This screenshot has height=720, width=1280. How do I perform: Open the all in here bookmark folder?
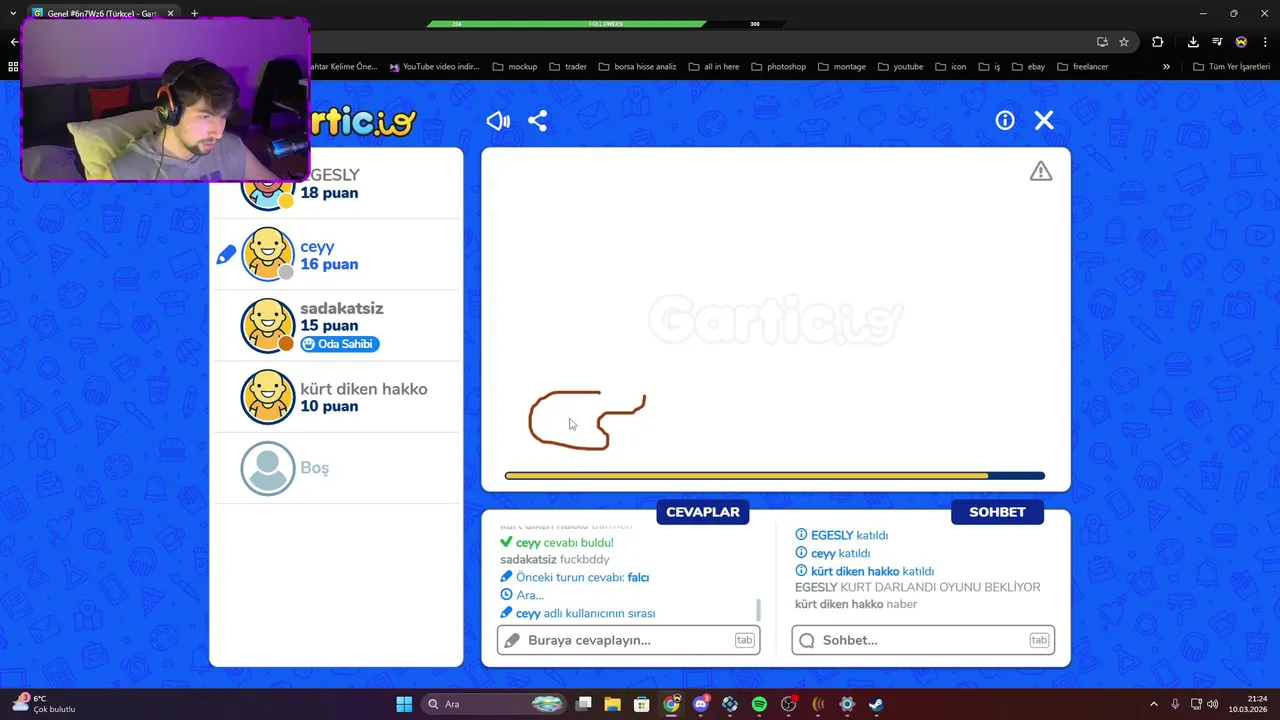713,67
